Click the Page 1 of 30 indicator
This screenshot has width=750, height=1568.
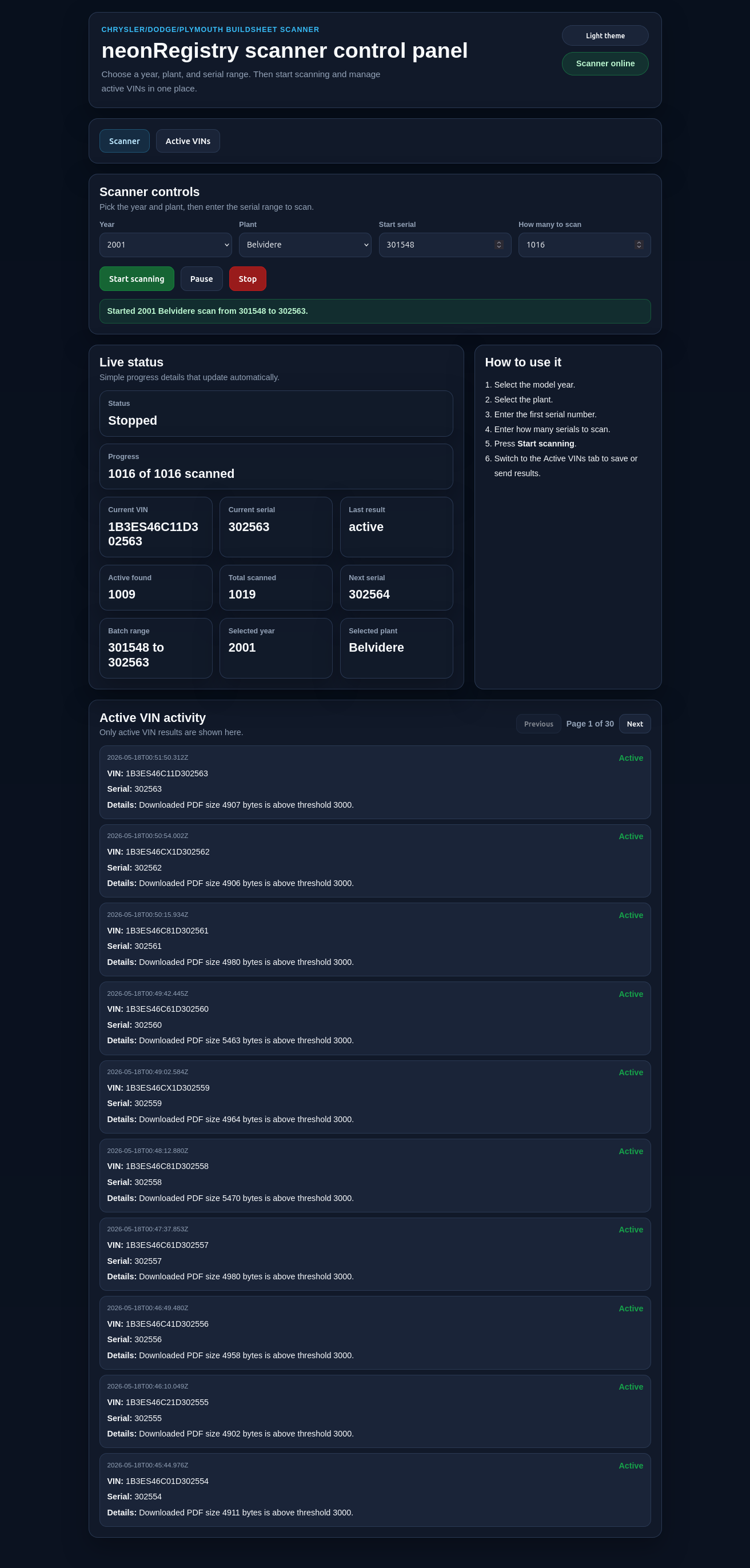coord(590,724)
